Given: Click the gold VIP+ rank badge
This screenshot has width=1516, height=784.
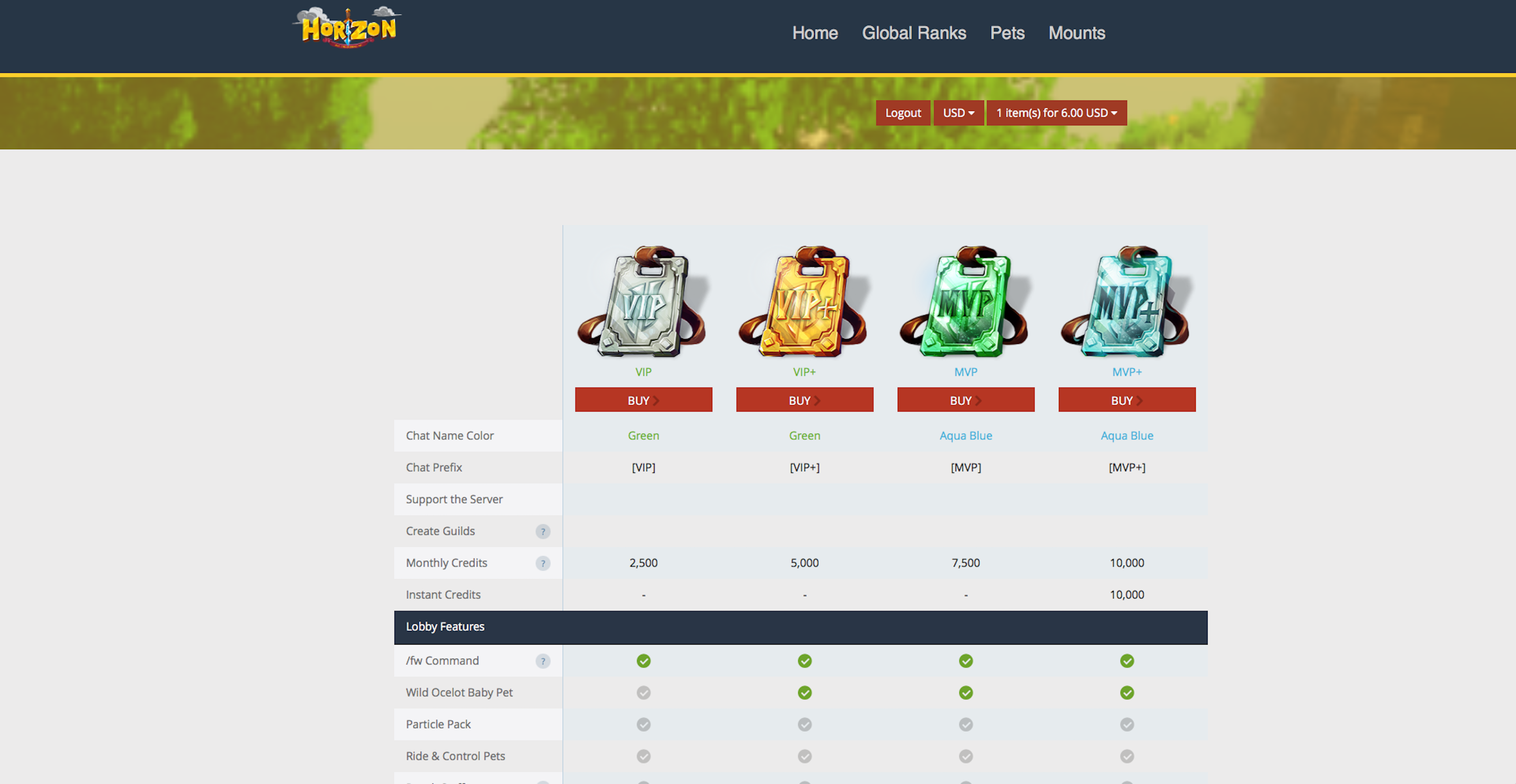Looking at the screenshot, I should click(x=805, y=301).
